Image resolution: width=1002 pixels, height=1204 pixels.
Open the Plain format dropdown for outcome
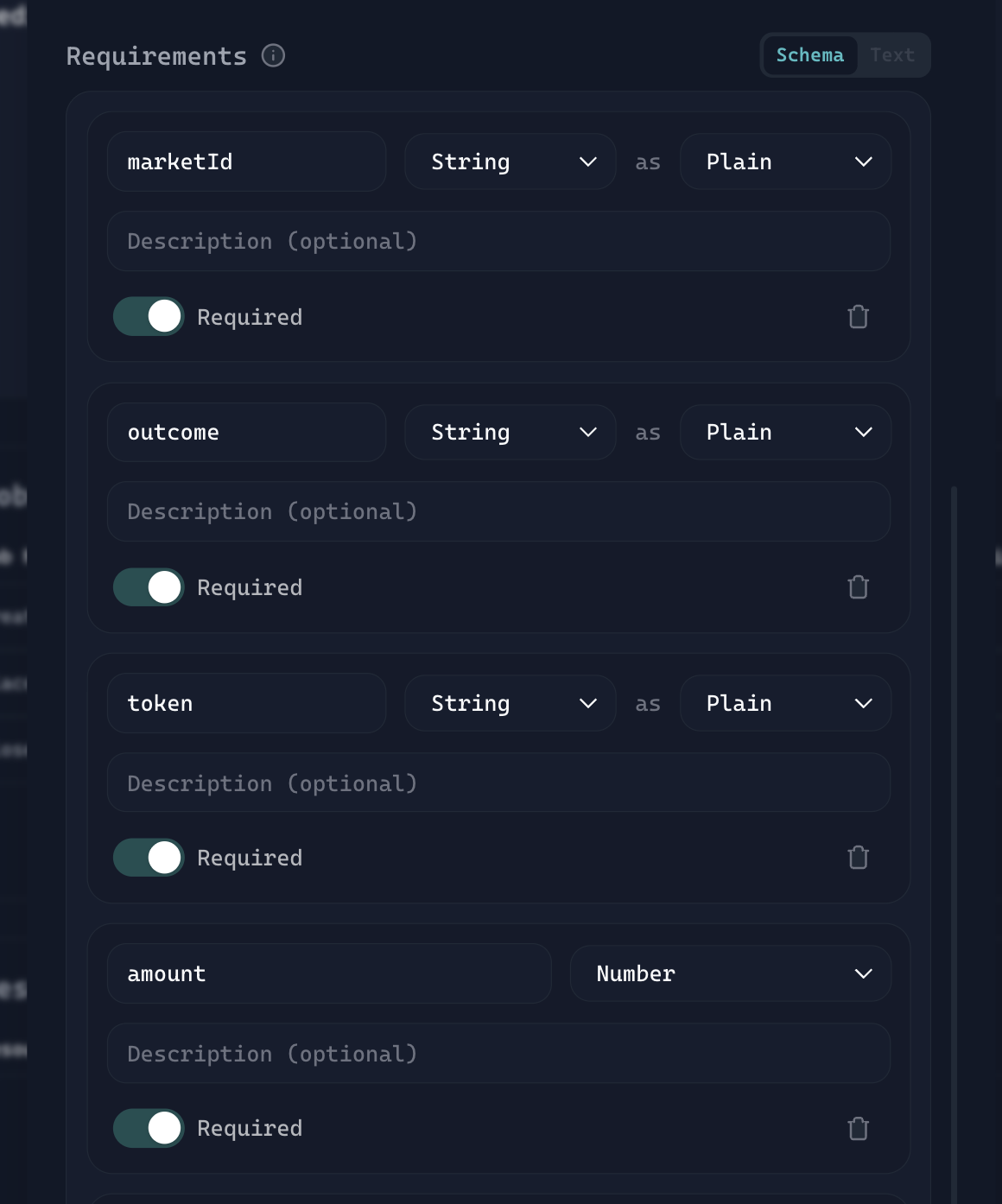coord(785,432)
